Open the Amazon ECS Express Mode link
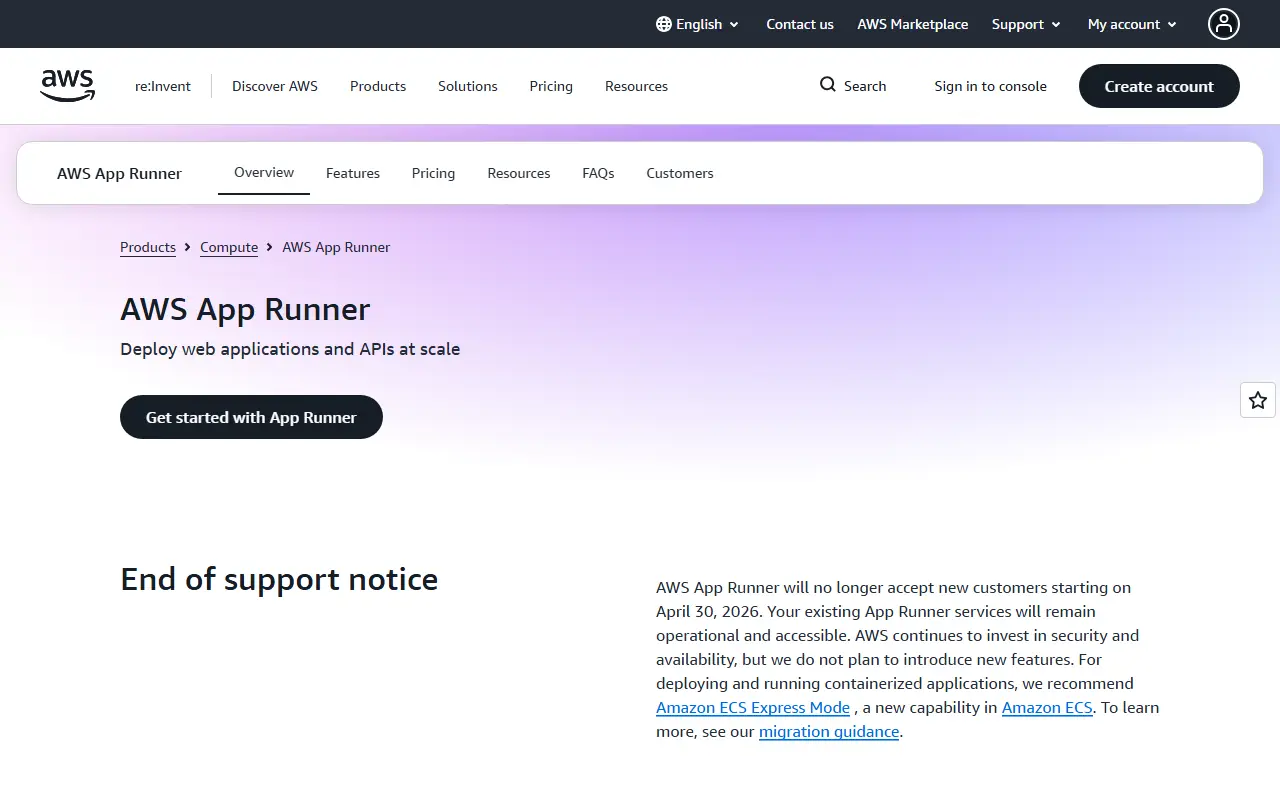 pos(753,707)
